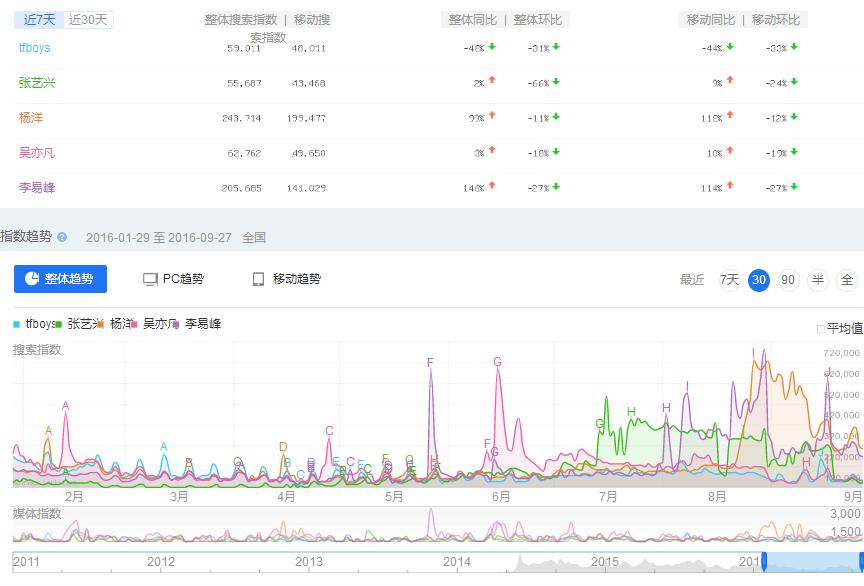Click the 移动环比 column header
Viewport: 864px width, 586px height.
click(776, 20)
